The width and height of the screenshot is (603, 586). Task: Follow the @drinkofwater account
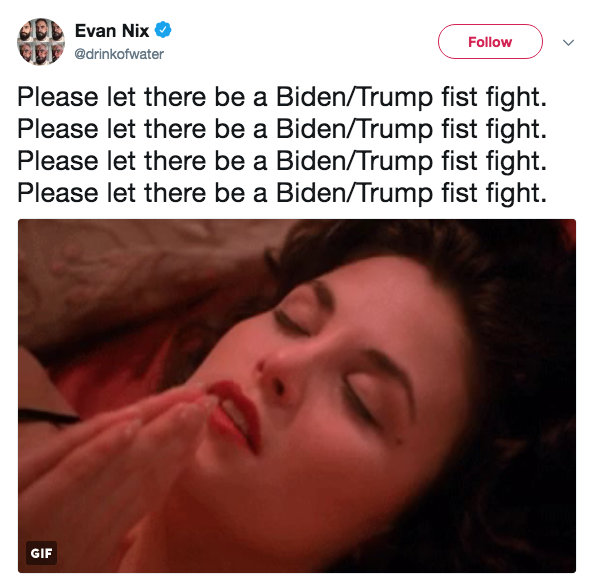[x=490, y=42]
